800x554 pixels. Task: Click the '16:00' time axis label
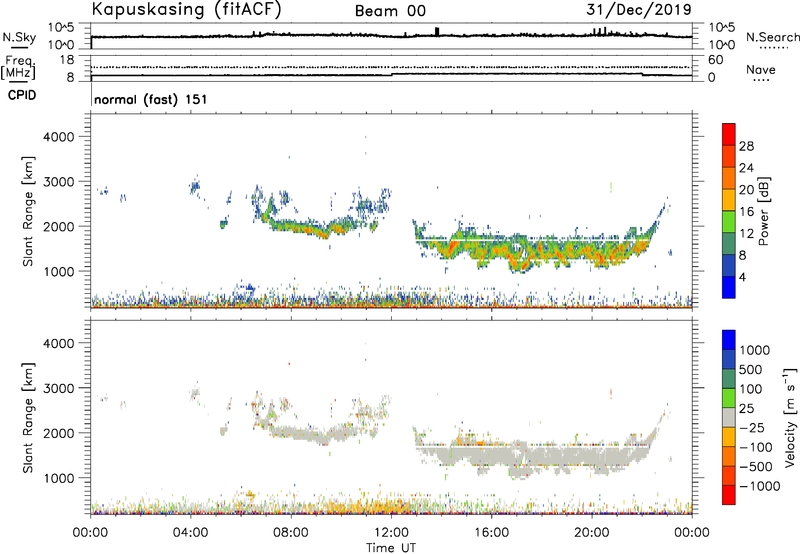point(491,533)
